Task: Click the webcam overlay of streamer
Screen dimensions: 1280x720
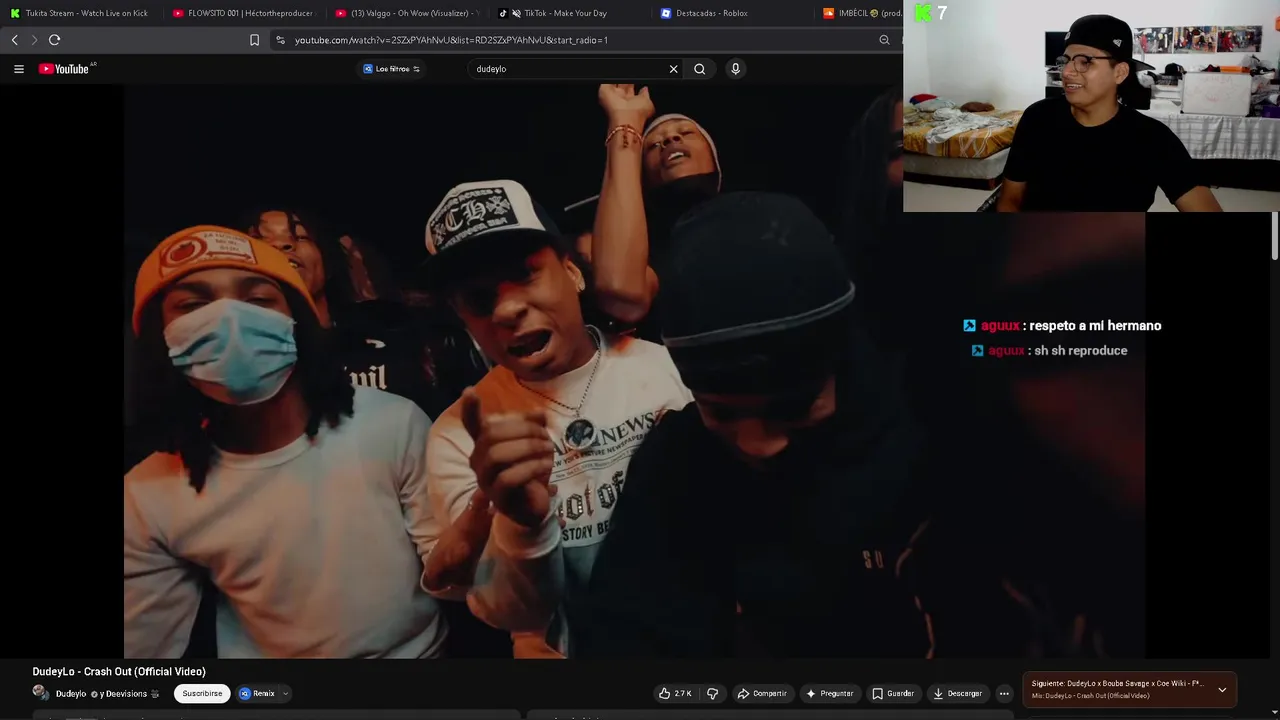Action: click(x=1091, y=106)
